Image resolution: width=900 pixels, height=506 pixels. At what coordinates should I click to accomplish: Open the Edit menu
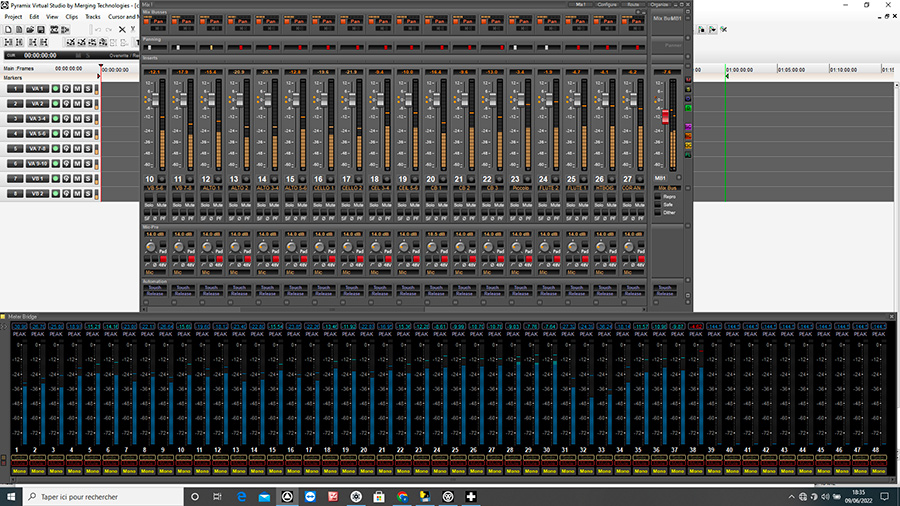tap(34, 17)
